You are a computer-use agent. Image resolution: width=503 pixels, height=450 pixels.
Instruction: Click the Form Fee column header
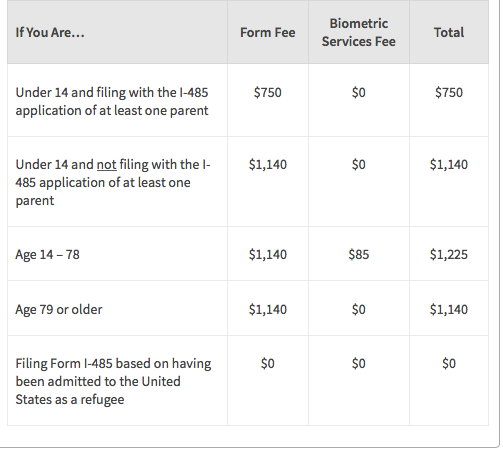[x=268, y=33]
